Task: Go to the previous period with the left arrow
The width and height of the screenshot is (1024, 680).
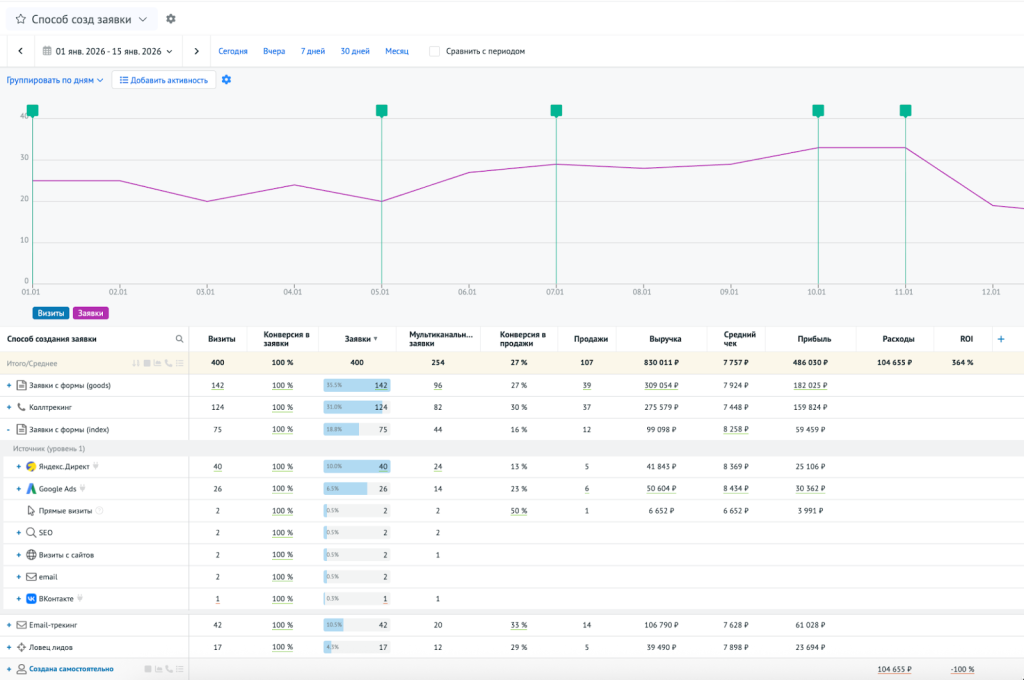Action: tap(20, 51)
